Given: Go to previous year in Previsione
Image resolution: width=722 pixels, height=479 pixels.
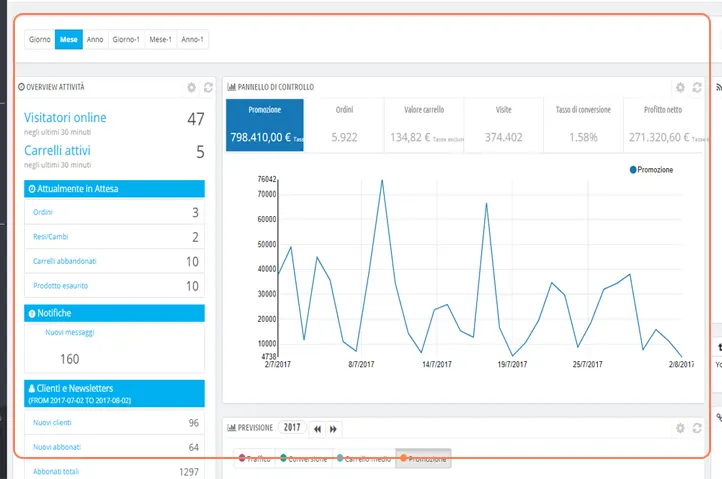Looking at the screenshot, I should pos(317,428).
